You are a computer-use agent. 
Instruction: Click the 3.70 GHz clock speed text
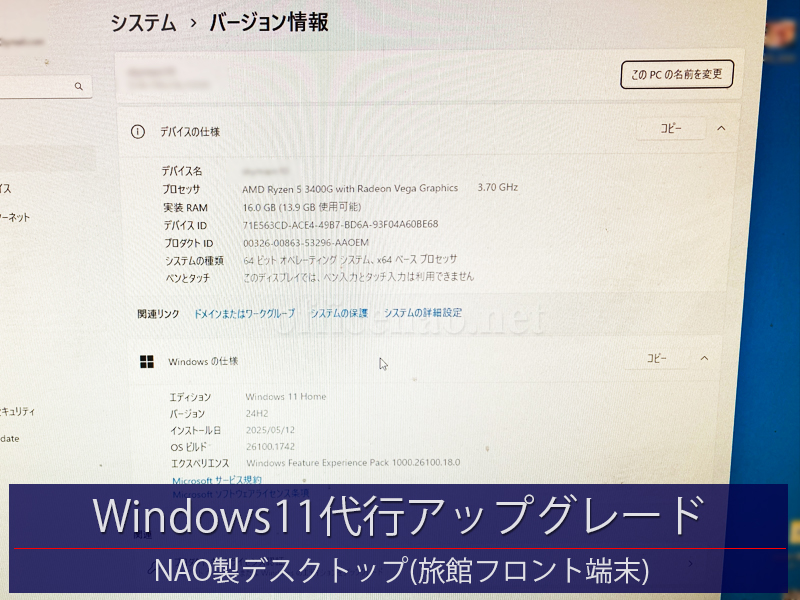[497, 187]
